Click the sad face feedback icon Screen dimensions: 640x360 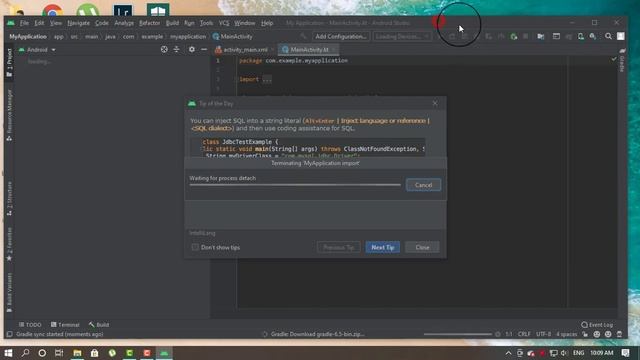tap(608, 334)
